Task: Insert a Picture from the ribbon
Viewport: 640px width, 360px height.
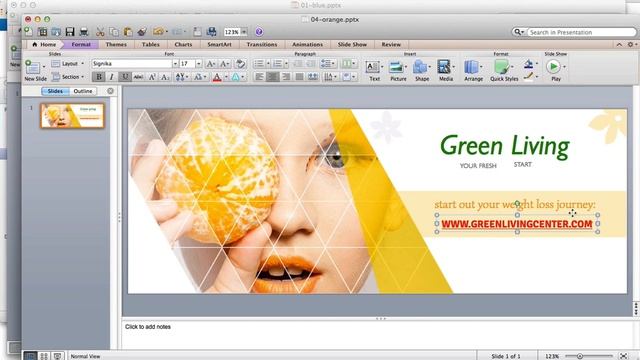Action: tap(398, 70)
